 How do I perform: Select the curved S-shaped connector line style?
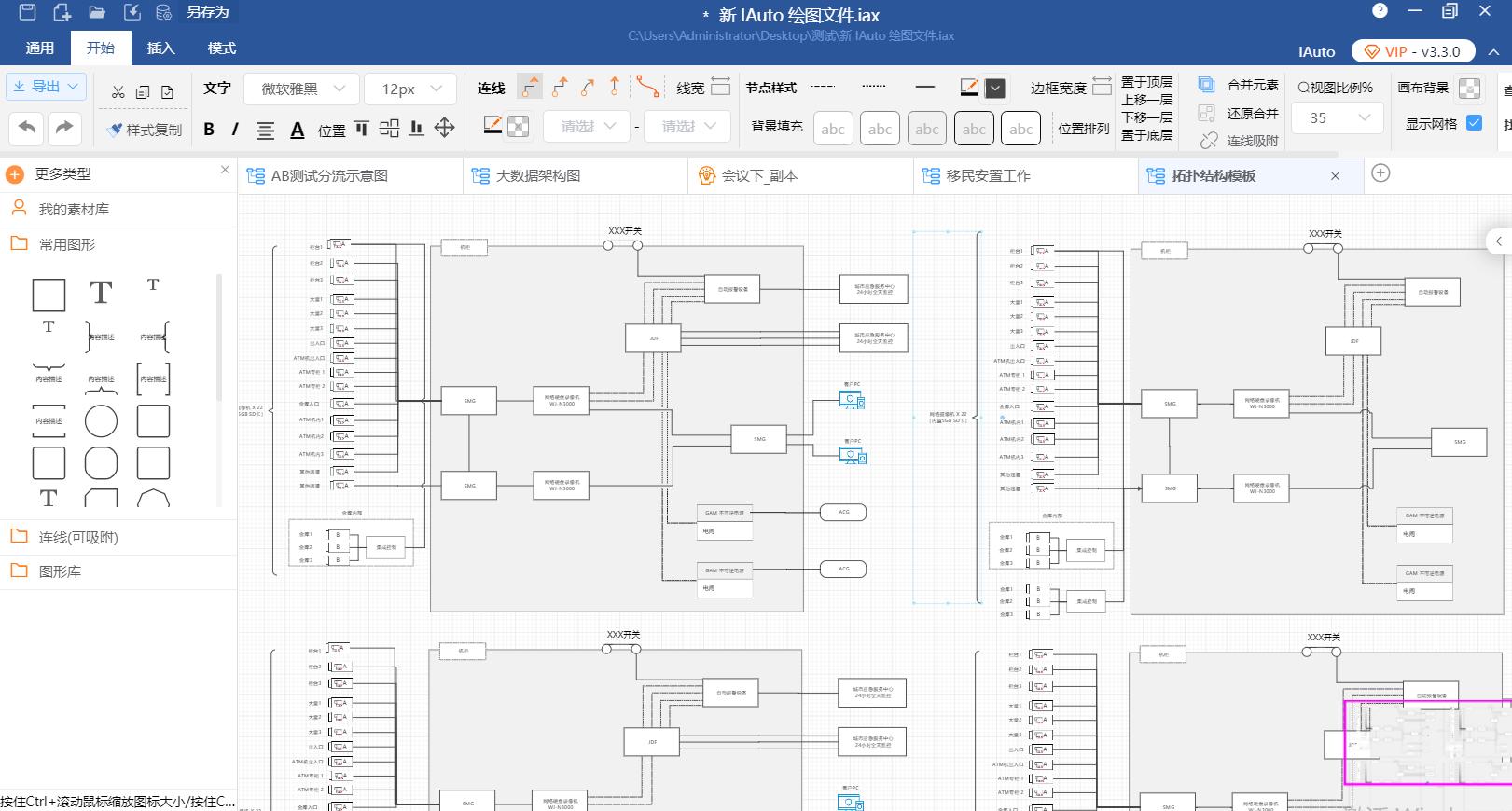coord(647,88)
